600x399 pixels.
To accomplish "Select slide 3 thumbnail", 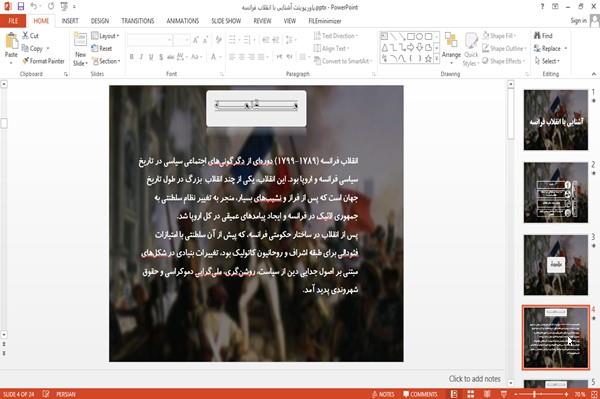I will (556, 265).
